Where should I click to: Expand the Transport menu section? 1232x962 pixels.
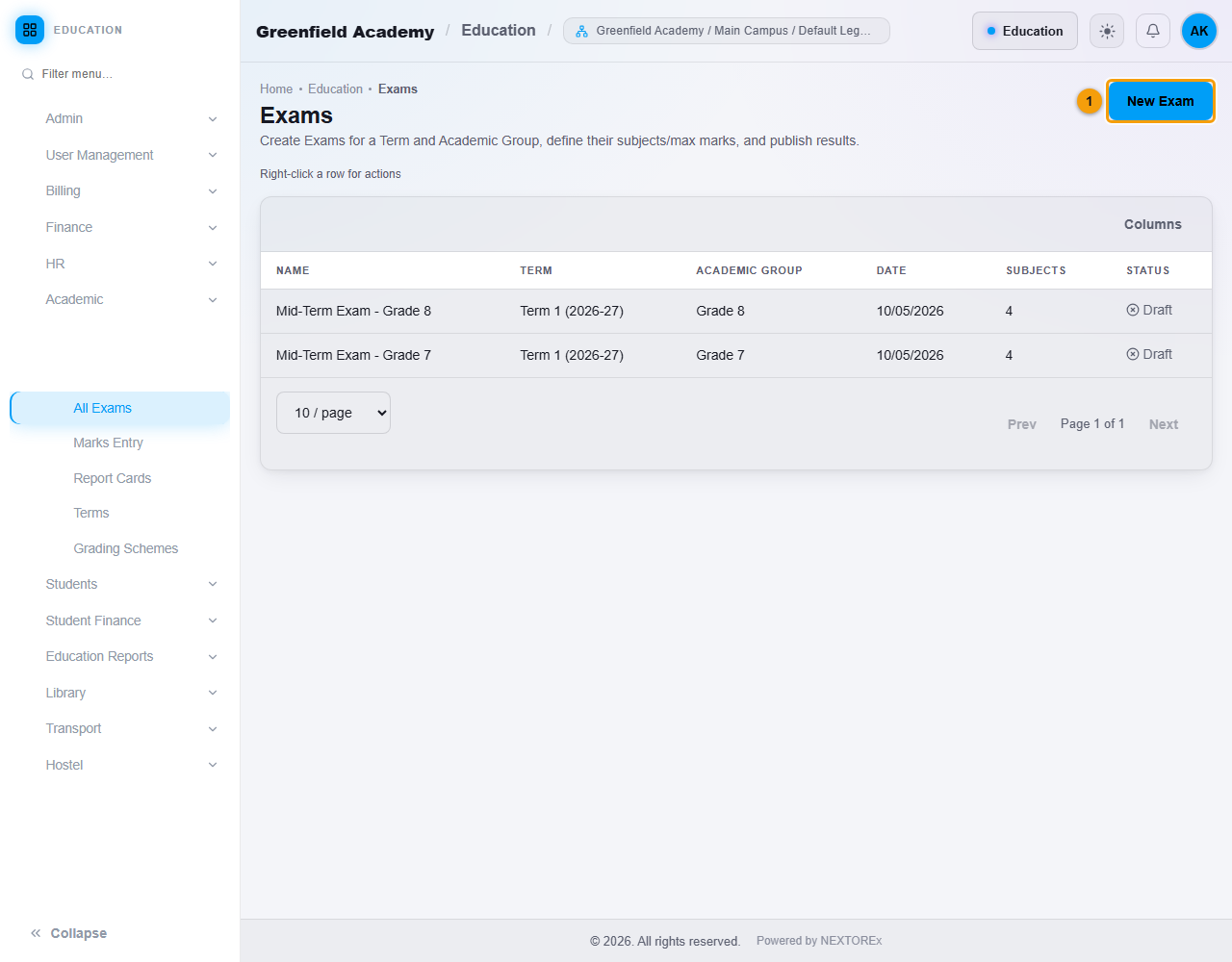tap(119, 728)
